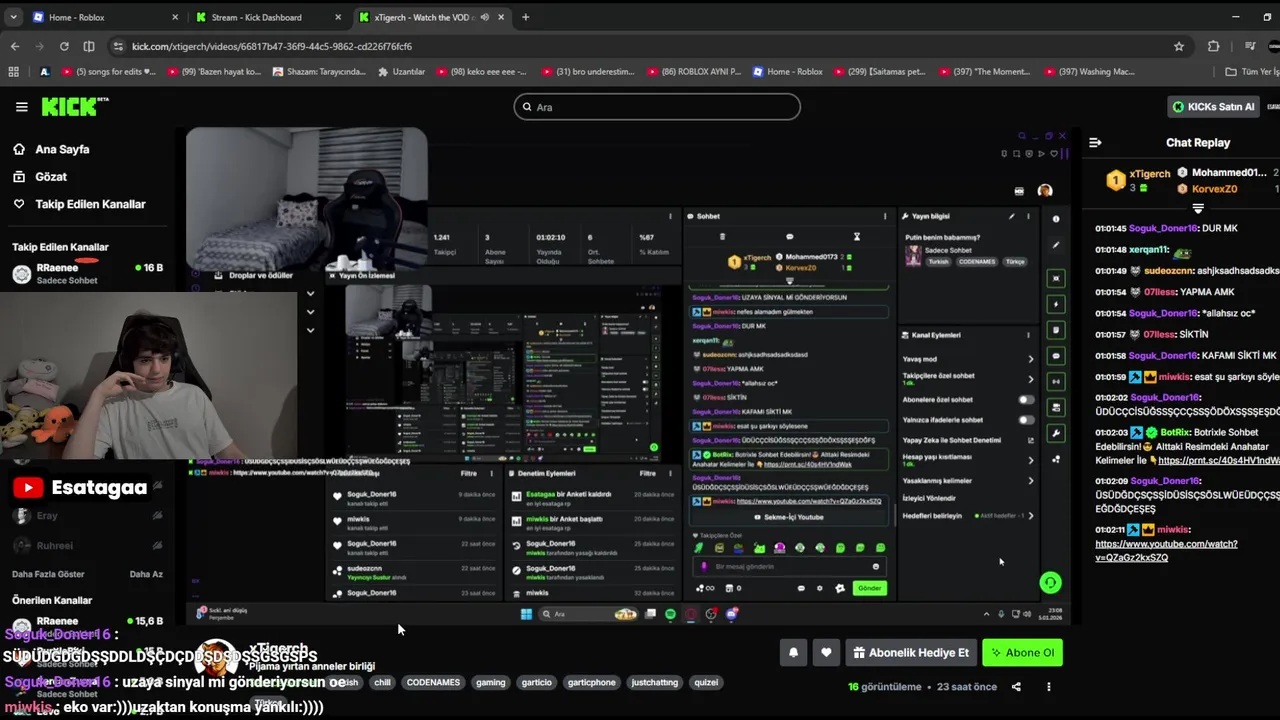
Task: Select the gaming tag
Action: pyautogui.click(x=490, y=683)
